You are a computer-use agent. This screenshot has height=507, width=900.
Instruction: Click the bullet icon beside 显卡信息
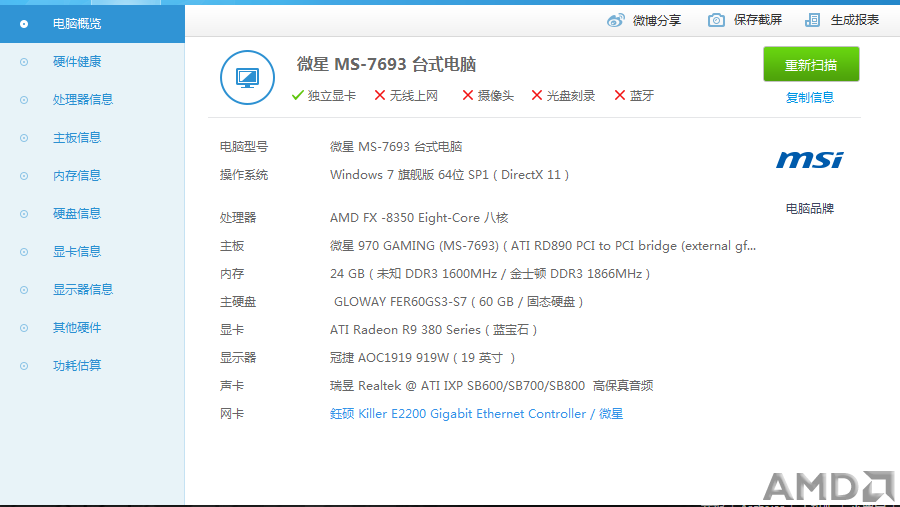coord(24,252)
